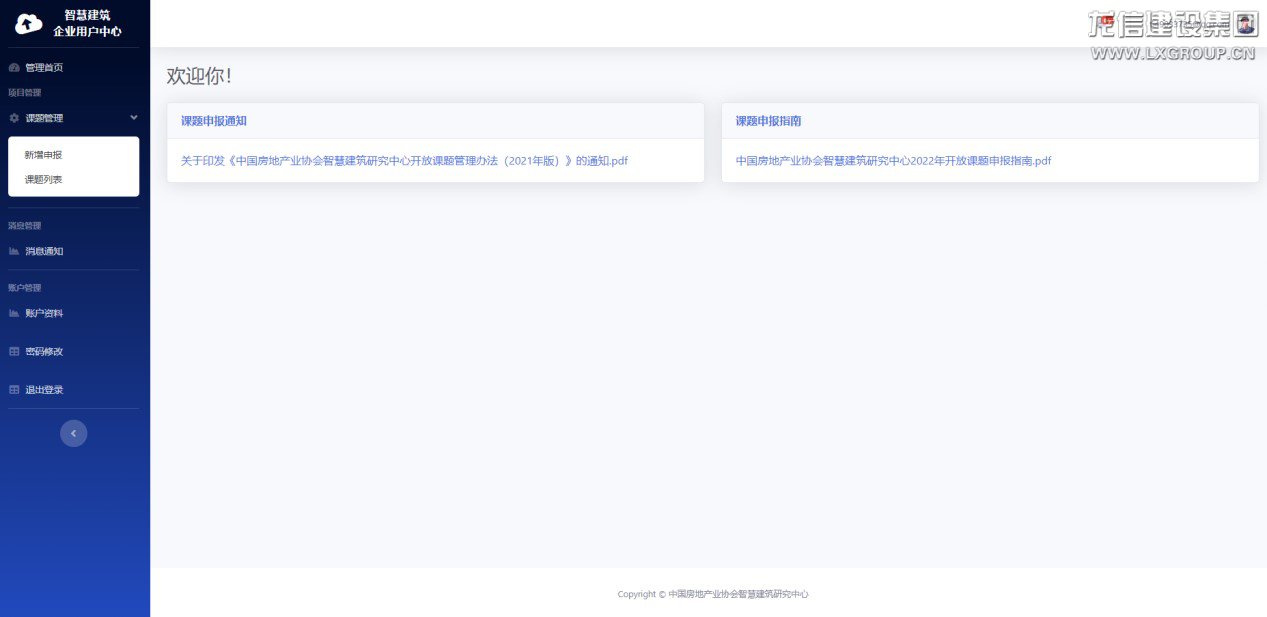The image size is (1267, 617).
Task: Open the 开放课题管理办法（2021年版）通知 PDF link
Action: click(404, 161)
